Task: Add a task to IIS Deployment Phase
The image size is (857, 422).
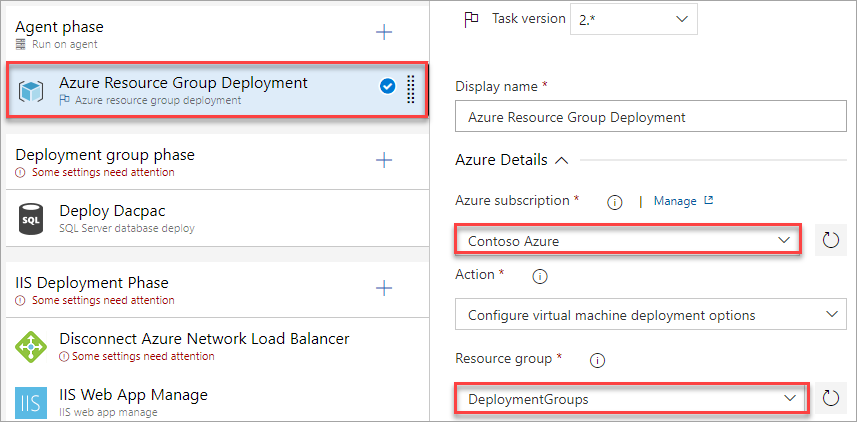Action: [384, 288]
